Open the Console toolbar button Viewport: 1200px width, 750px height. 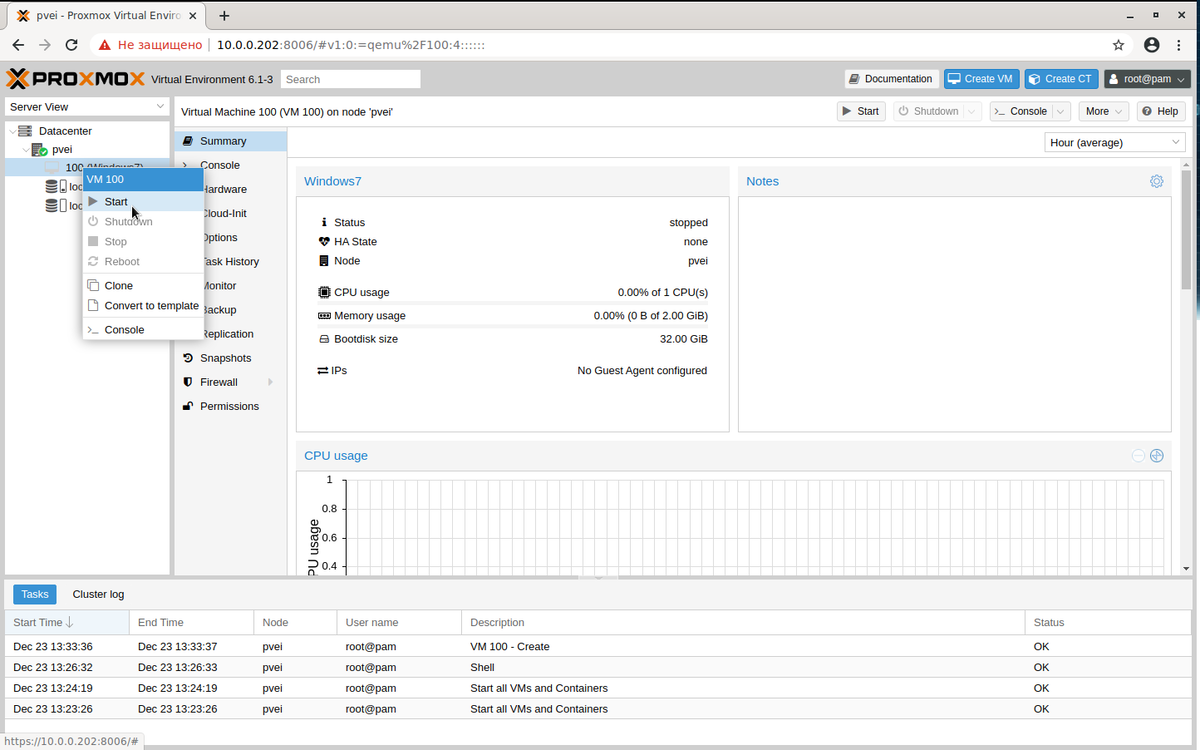(1020, 111)
